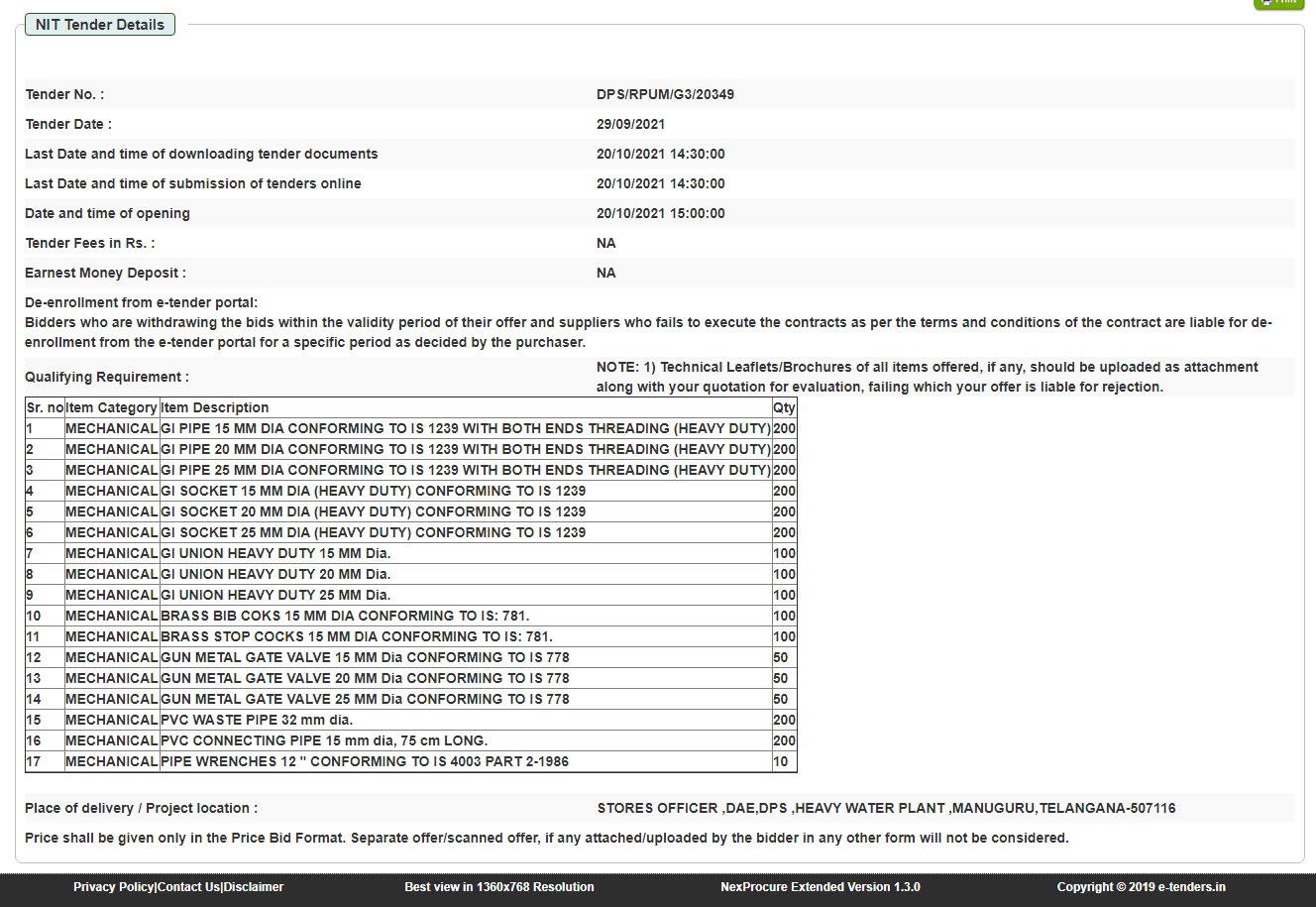The height and width of the screenshot is (907, 1316).
Task: Click the Qty column header
Action: pos(784,407)
